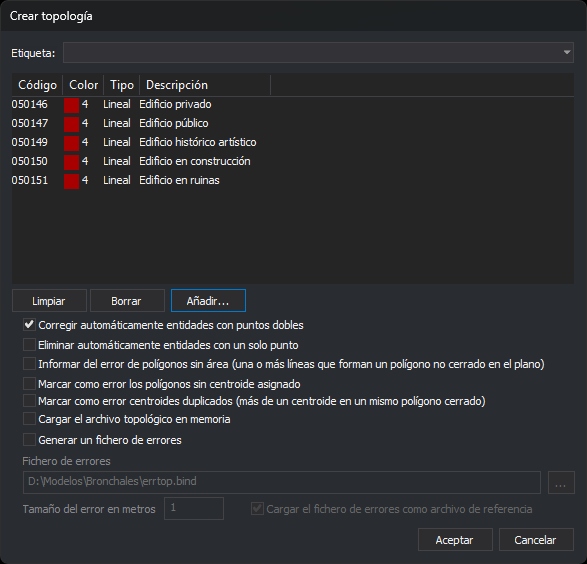Enable Generar un fichero de errores
Image resolution: width=587 pixels, height=564 pixels.
[29, 440]
